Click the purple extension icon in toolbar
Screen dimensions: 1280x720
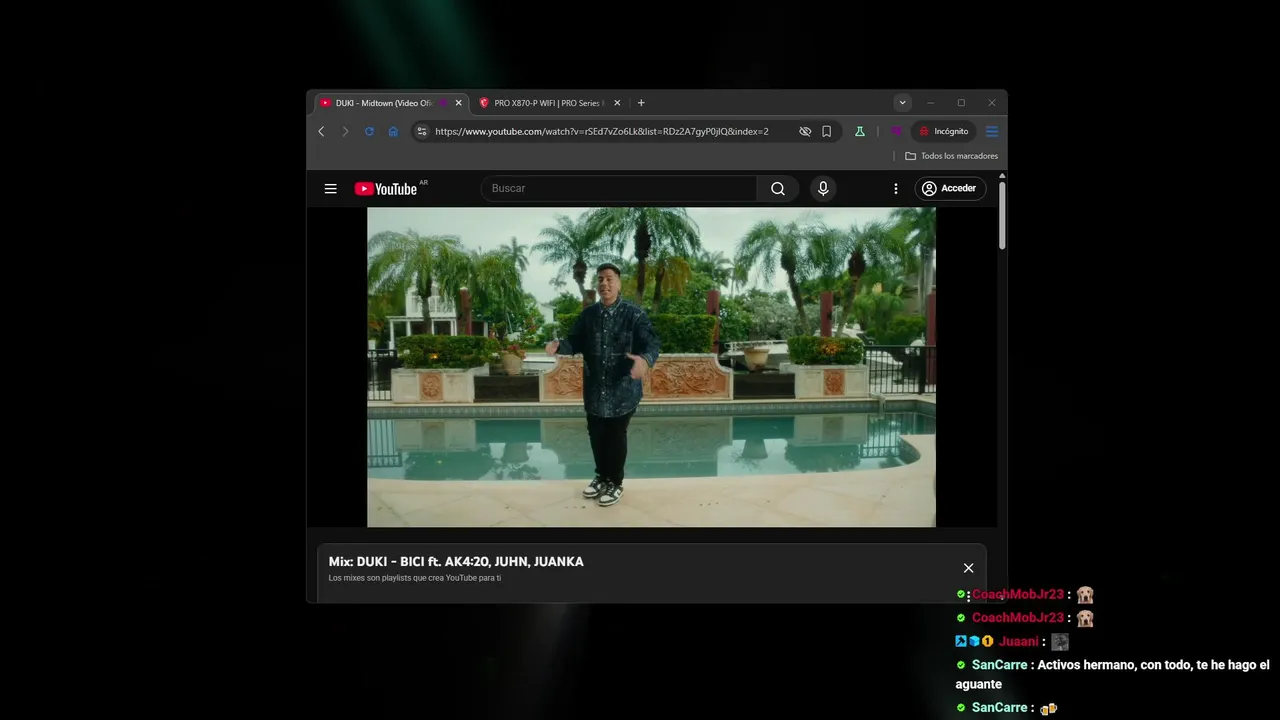[x=896, y=131]
